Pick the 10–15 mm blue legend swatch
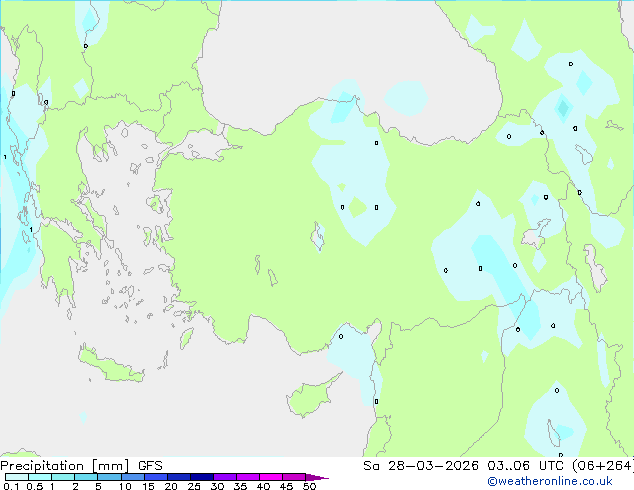 click(132, 477)
